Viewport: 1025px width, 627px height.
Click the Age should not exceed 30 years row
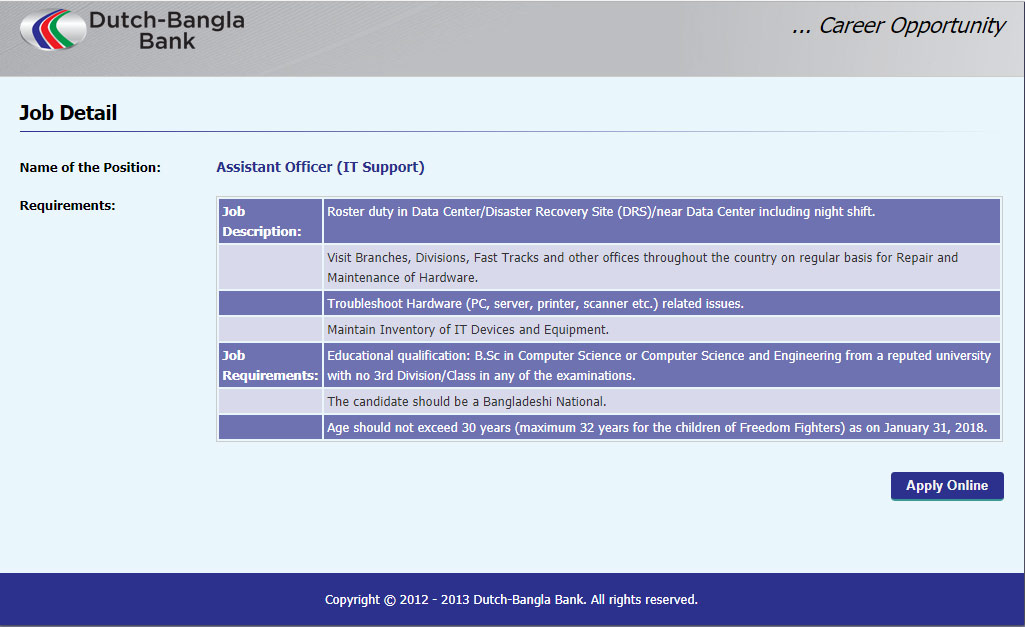[x=662, y=428]
